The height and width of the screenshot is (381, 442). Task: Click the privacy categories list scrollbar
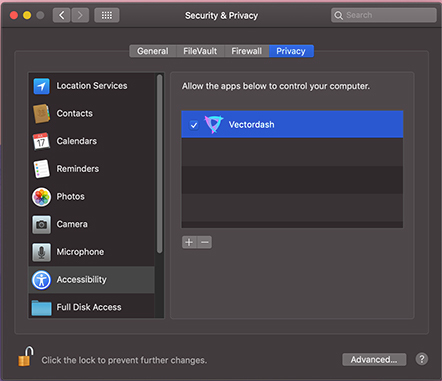(x=160, y=164)
